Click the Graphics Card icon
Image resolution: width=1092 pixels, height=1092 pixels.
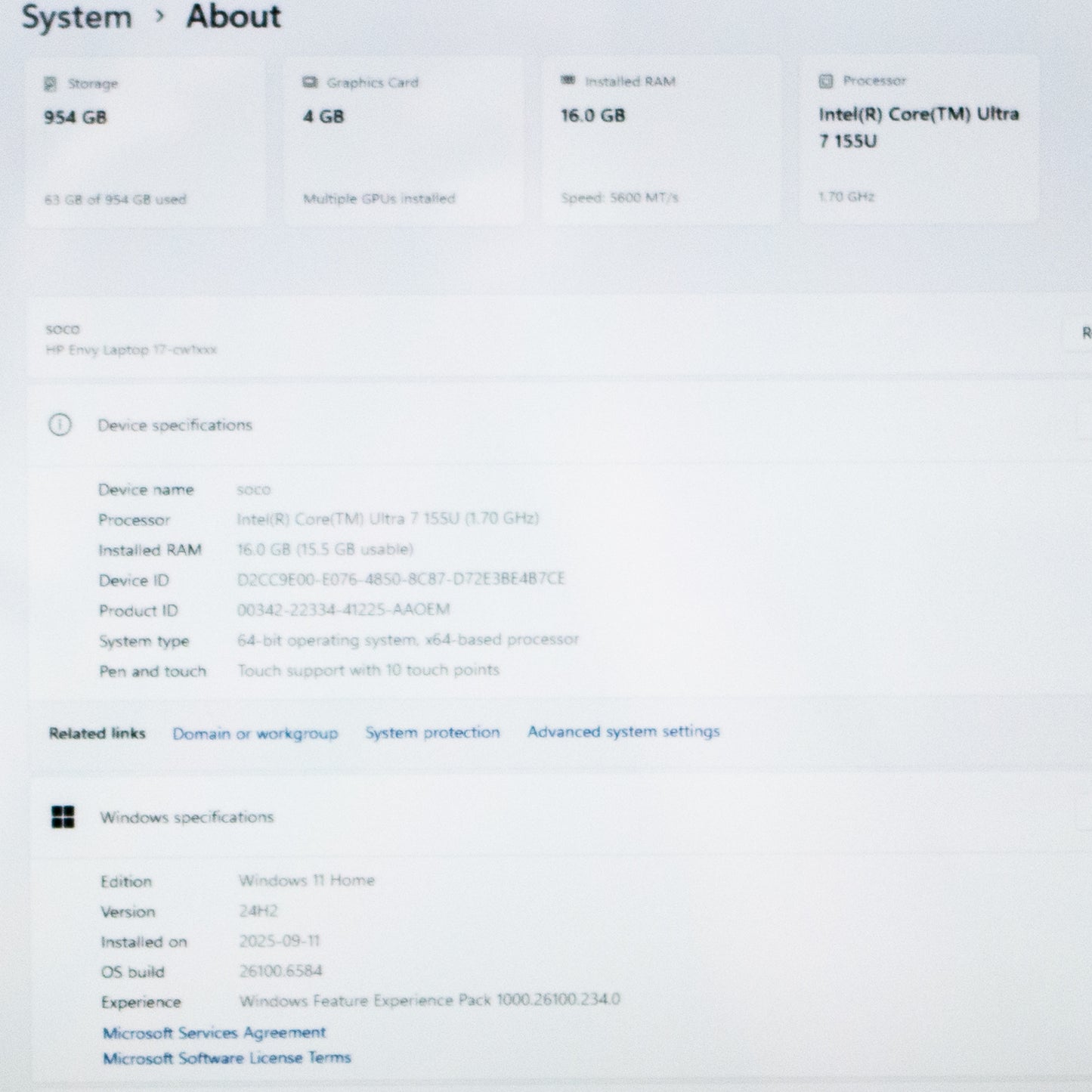click(310, 82)
